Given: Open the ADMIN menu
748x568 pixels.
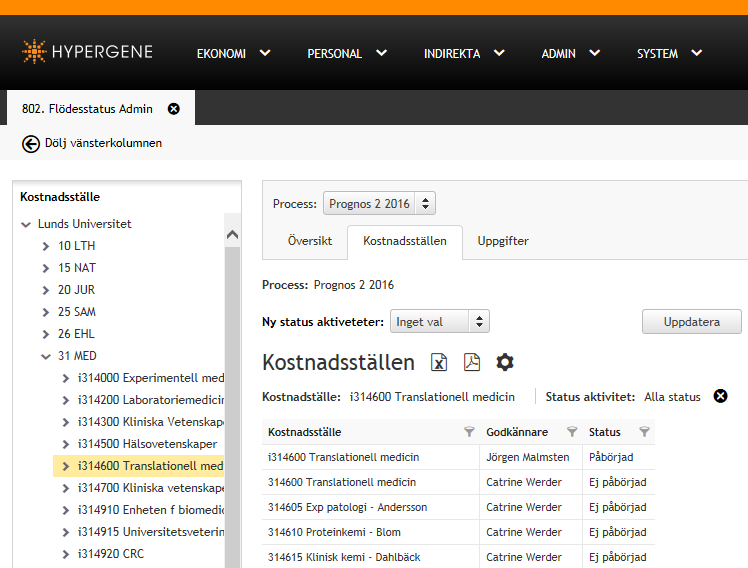Looking at the screenshot, I should [x=571, y=53].
